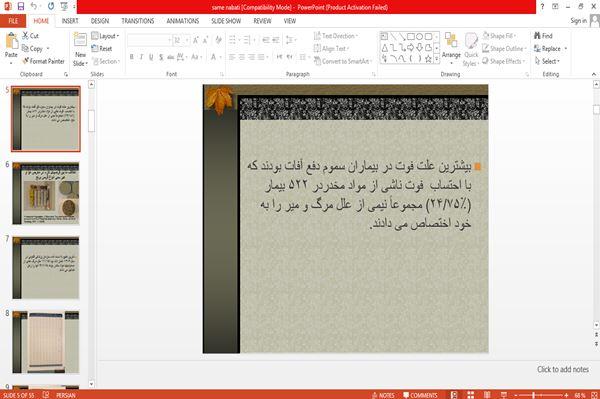The height and width of the screenshot is (399, 600).
Task: Click Convert to SmartArt
Action: click(342, 61)
